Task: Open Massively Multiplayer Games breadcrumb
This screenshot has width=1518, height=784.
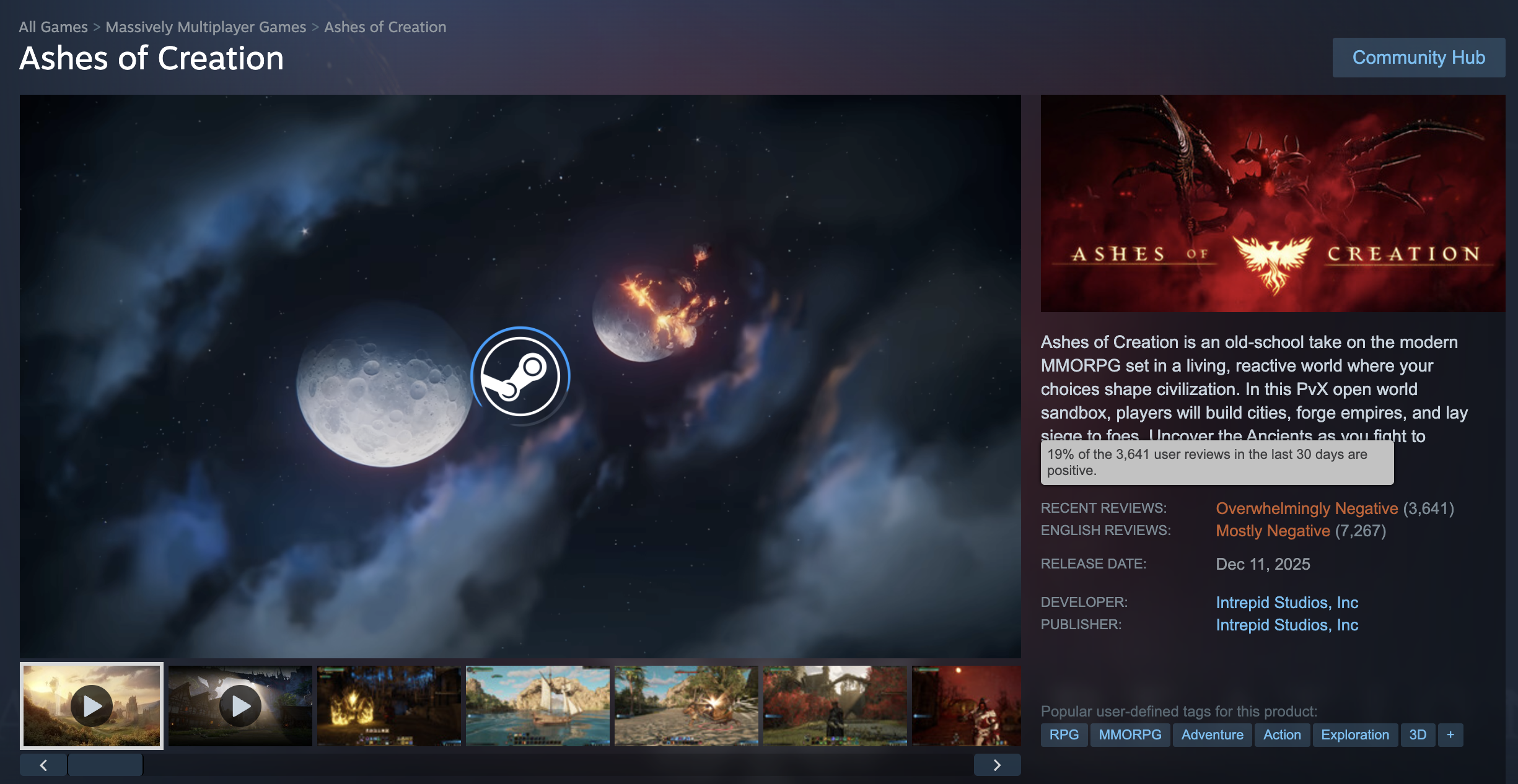Action: [x=206, y=27]
